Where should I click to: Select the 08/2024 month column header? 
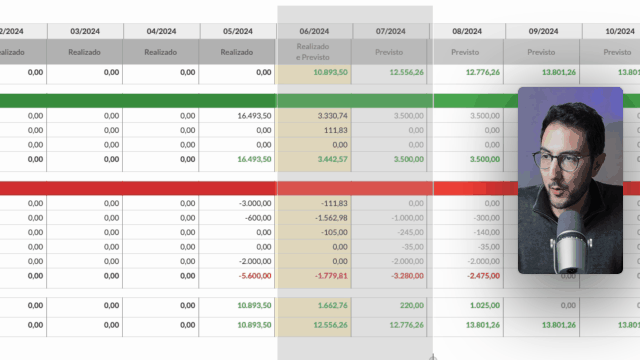pyautogui.click(x=467, y=31)
